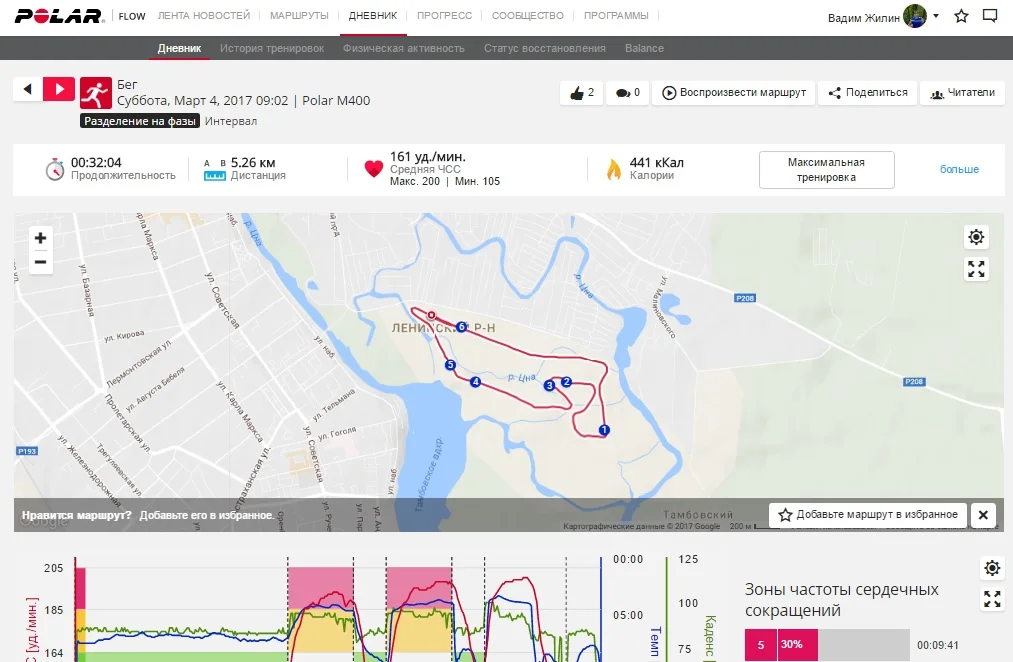Viewport: 1013px width, 662px height.
Task: Close the favorite route banner
Action: click(983, 515)
